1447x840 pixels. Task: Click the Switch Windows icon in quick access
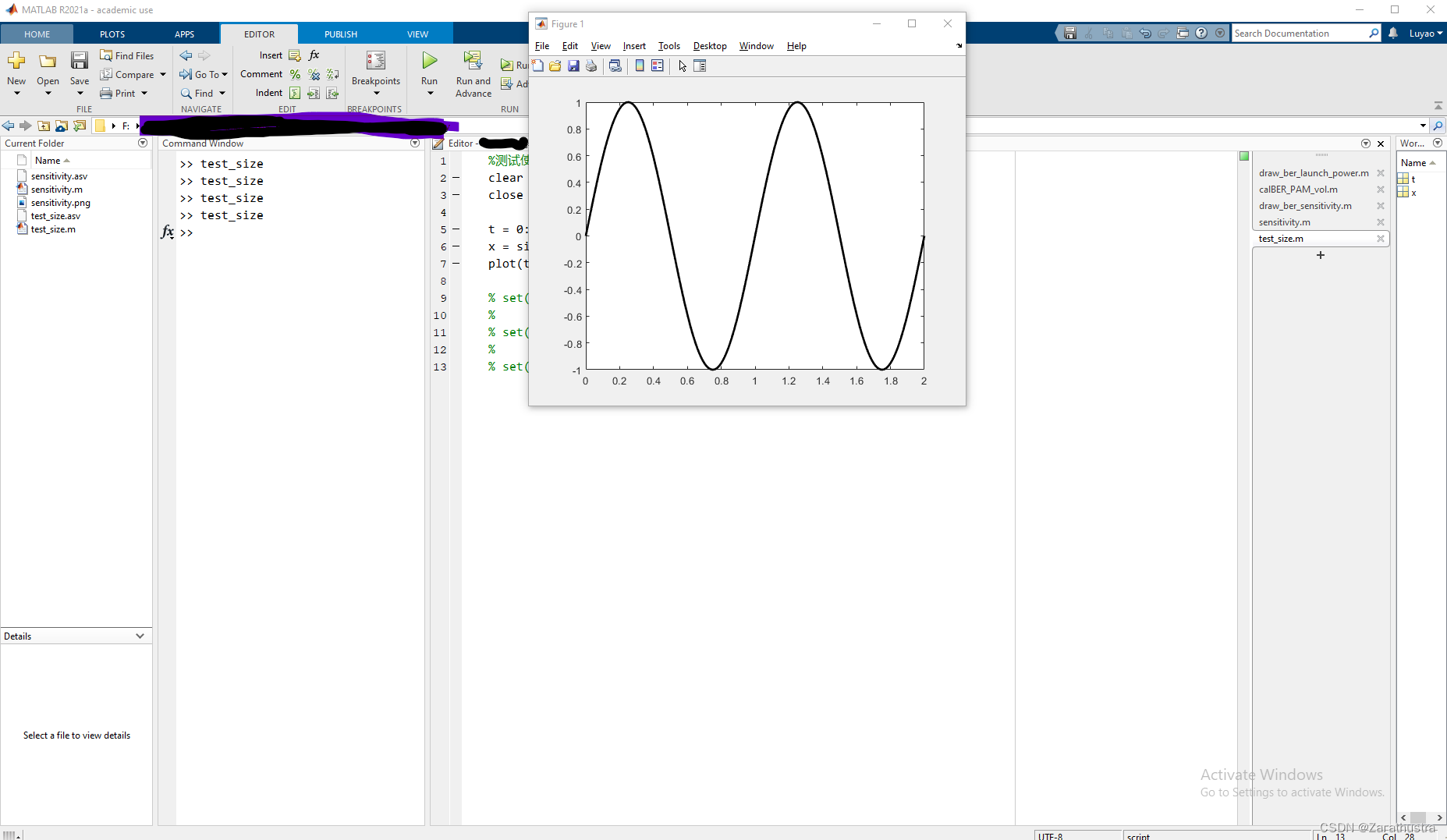(1183, 33)
